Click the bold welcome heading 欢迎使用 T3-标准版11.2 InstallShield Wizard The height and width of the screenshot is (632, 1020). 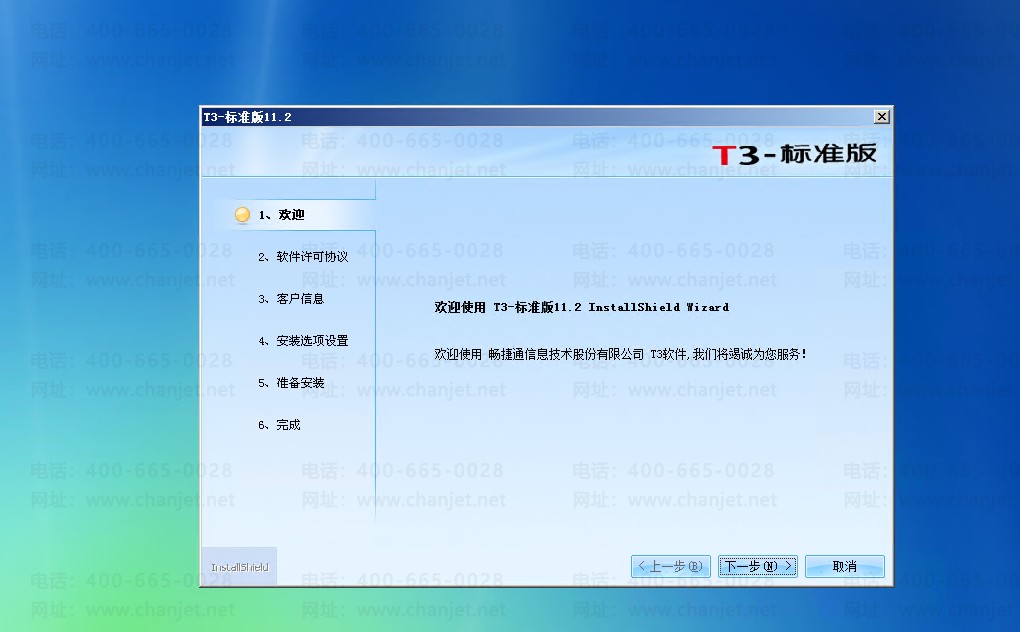click(x=582, y=307)
